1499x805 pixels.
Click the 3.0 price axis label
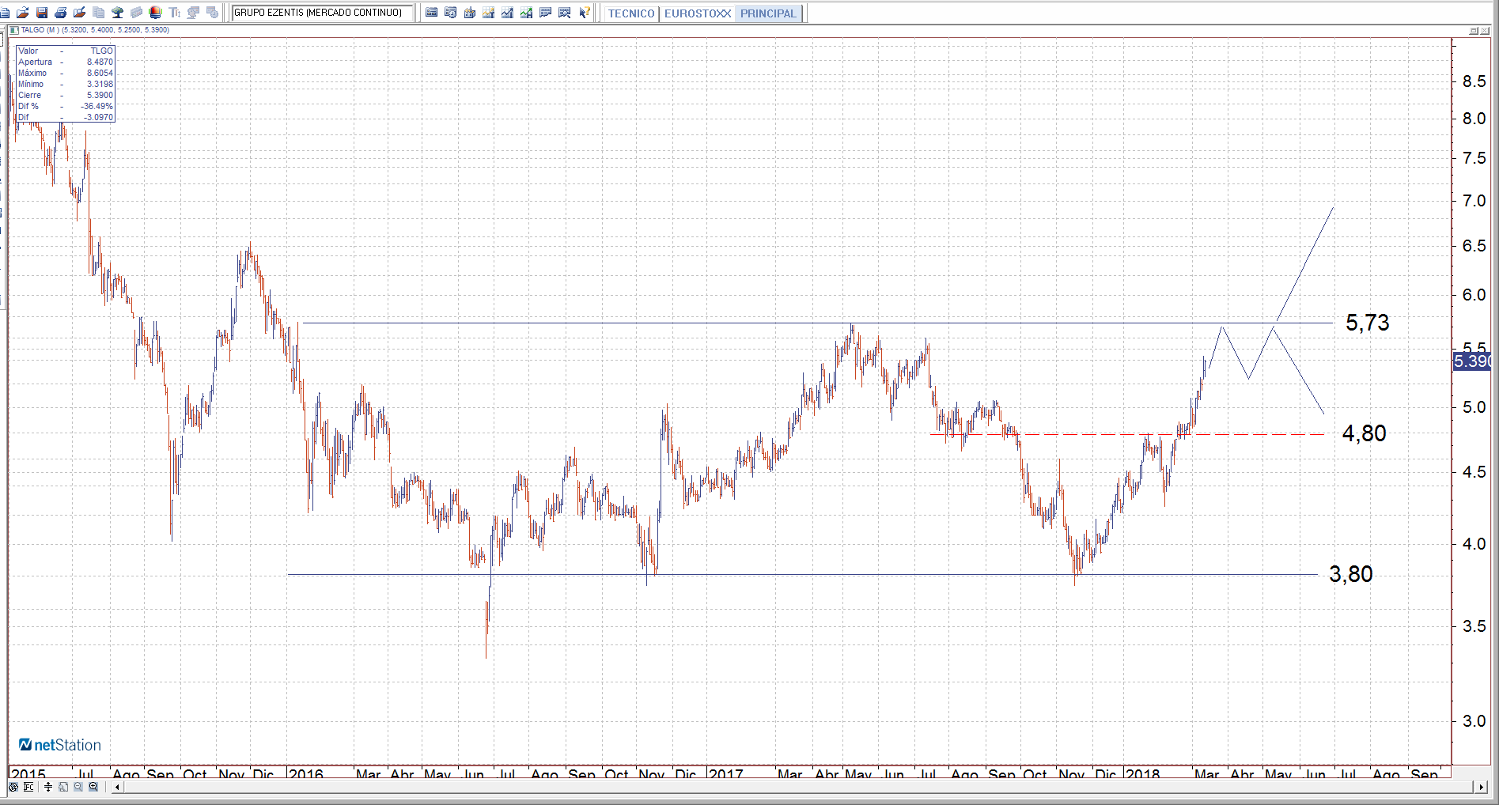coord(1472,721)
